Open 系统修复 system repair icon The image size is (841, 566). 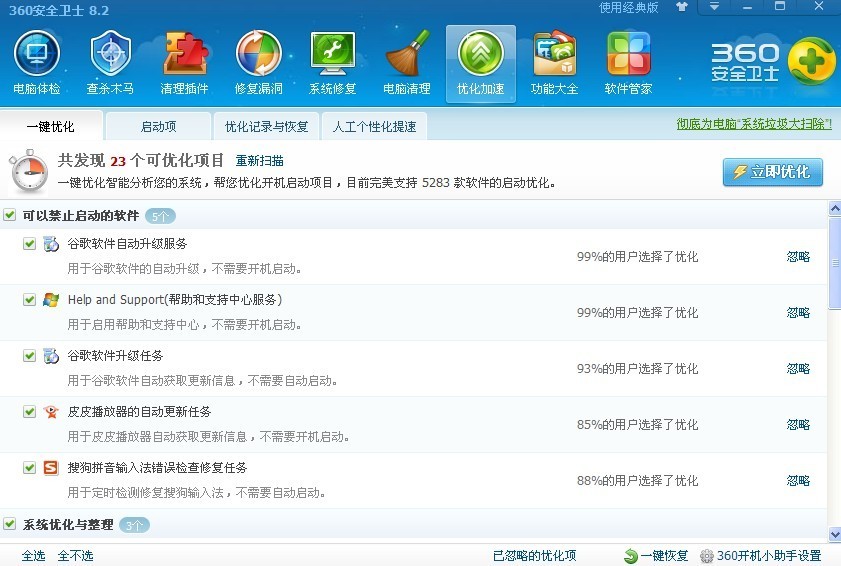coord(333,63)
